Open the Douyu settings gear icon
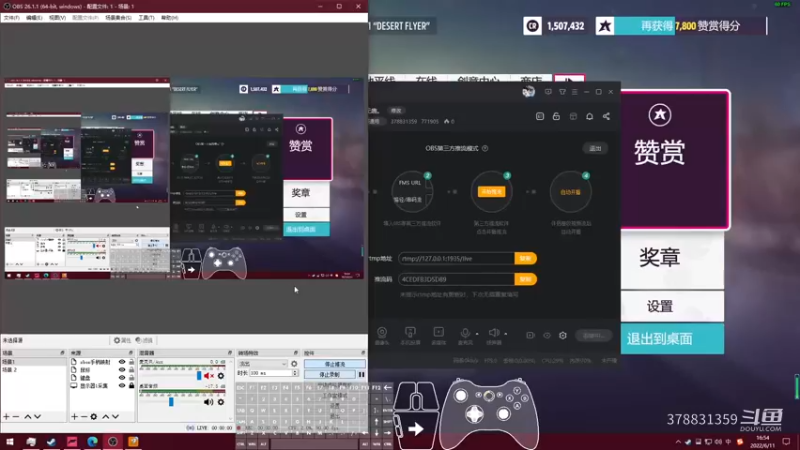Screen dimensions: 800x450 coord(563,335)
